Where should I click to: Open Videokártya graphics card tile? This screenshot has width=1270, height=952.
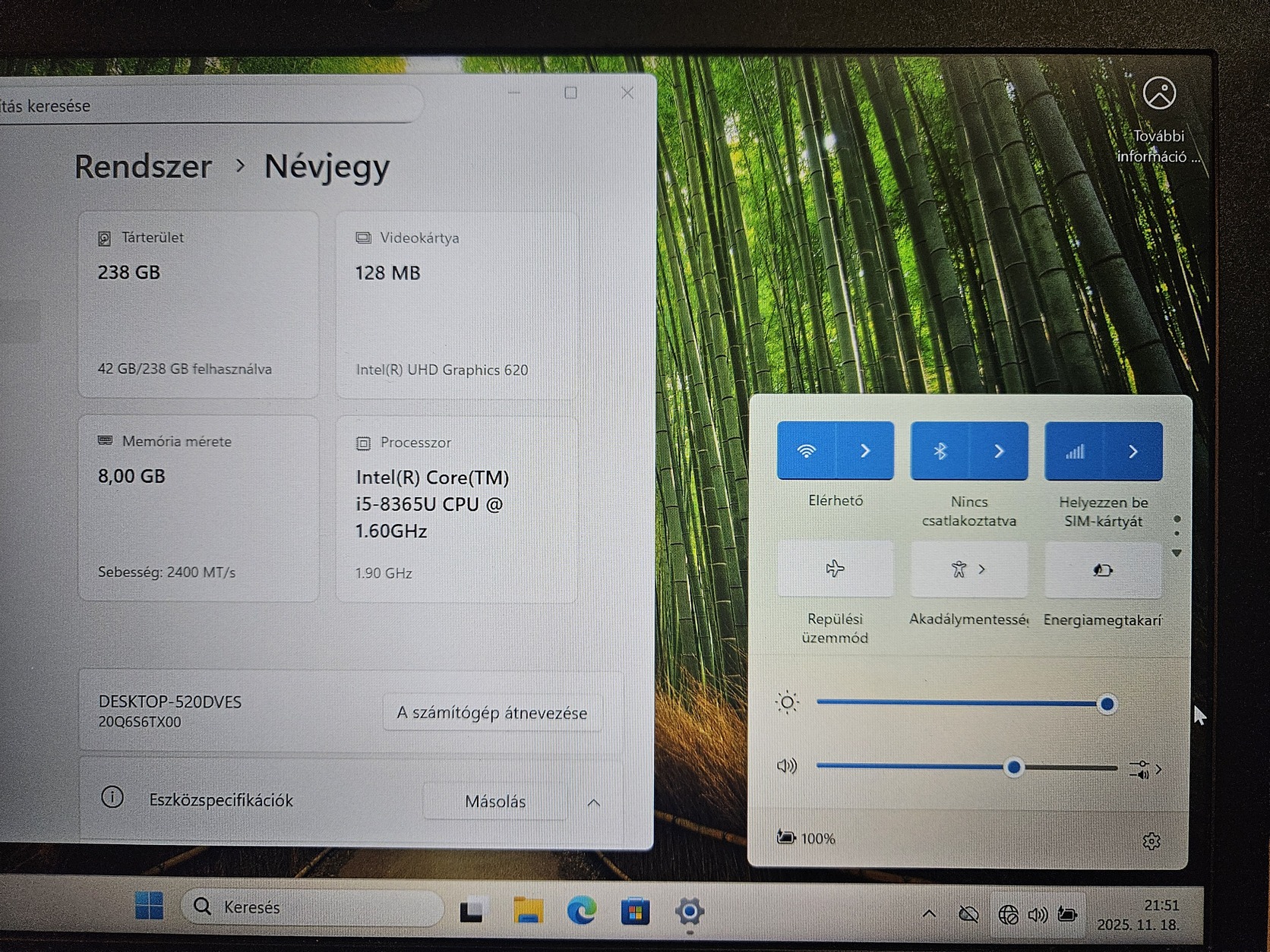point(457,306)
